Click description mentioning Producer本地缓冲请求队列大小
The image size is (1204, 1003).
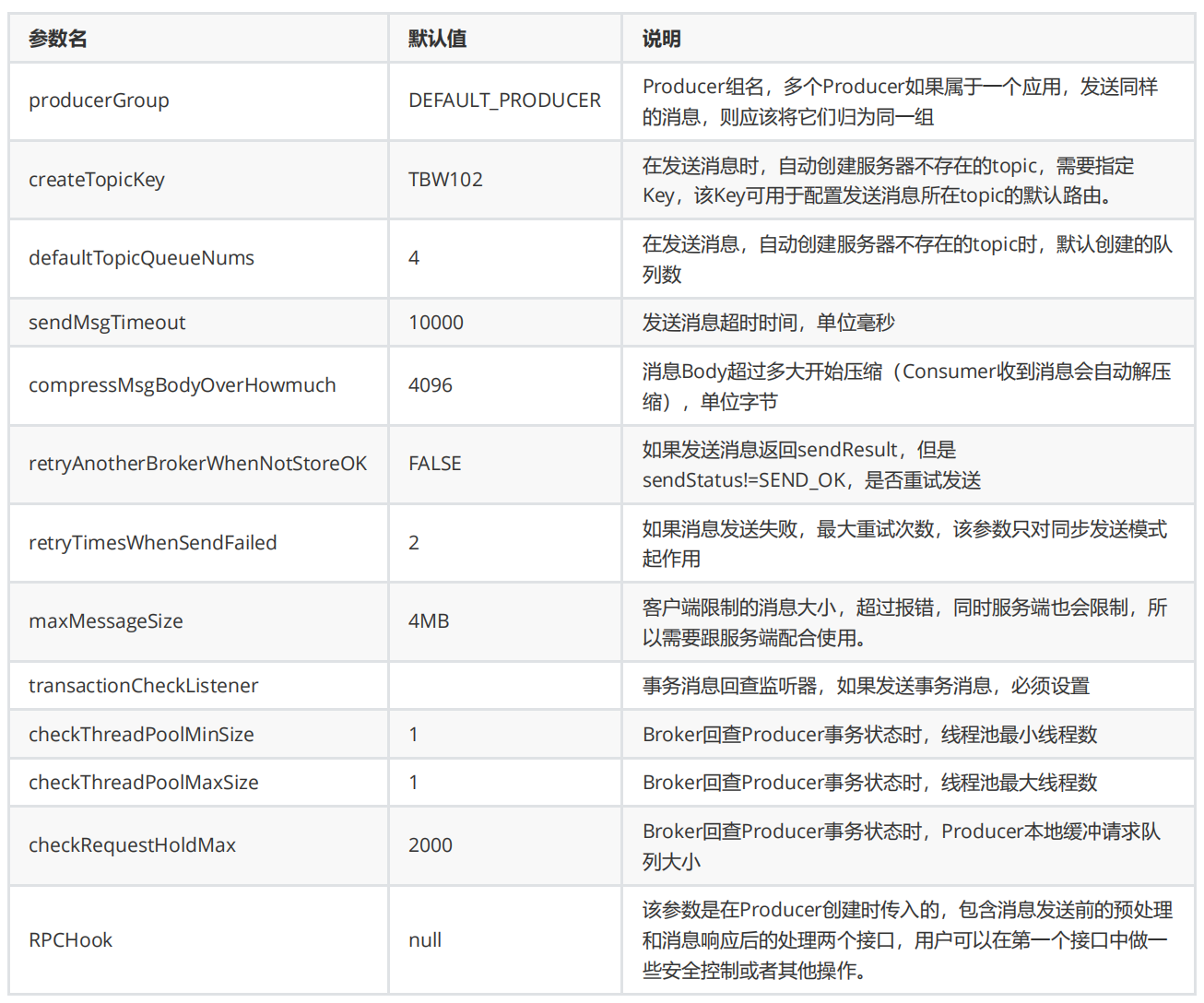[901, 846]
